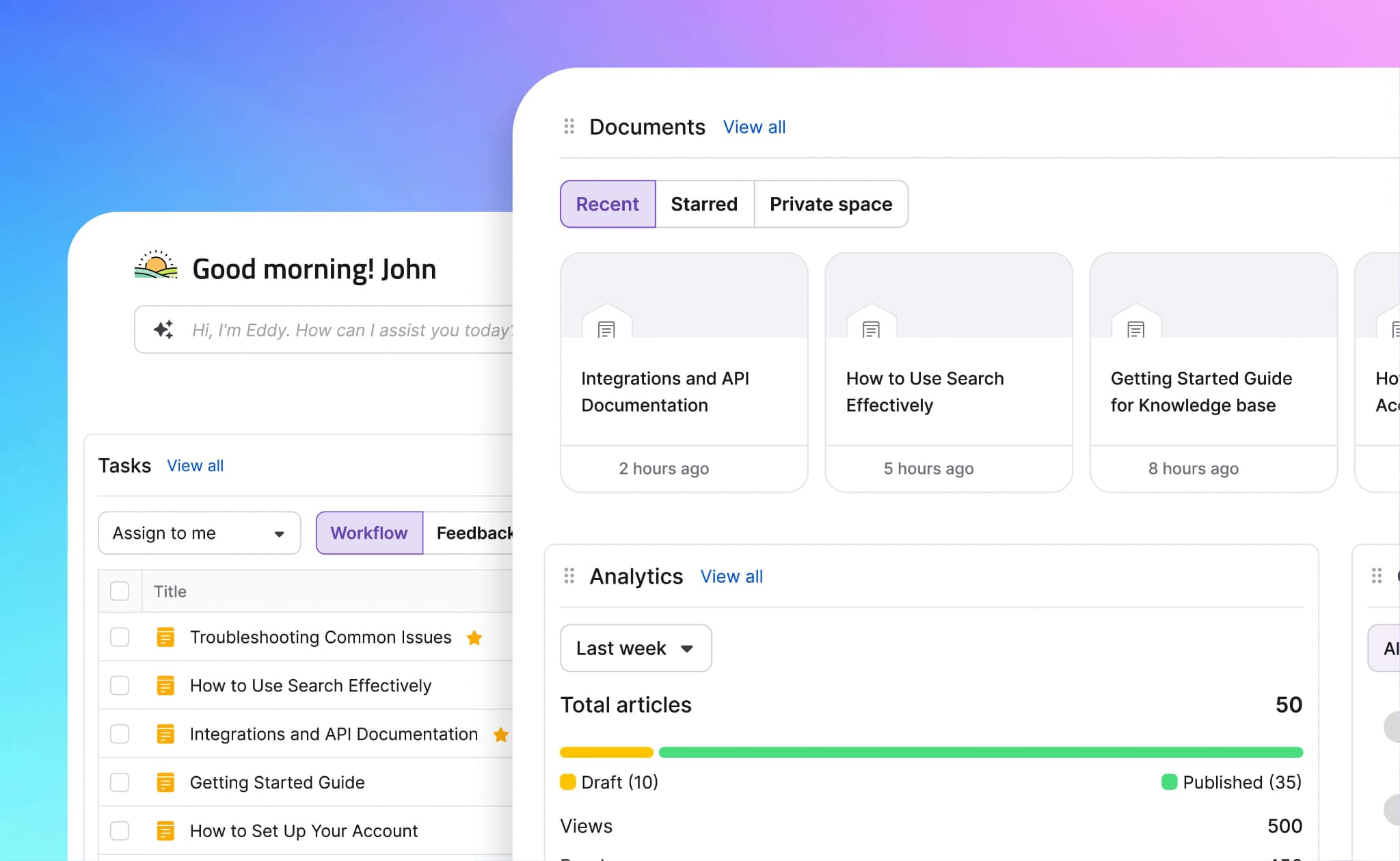
Task: Click the green Published progress bar segment
Action: point(981,752)
